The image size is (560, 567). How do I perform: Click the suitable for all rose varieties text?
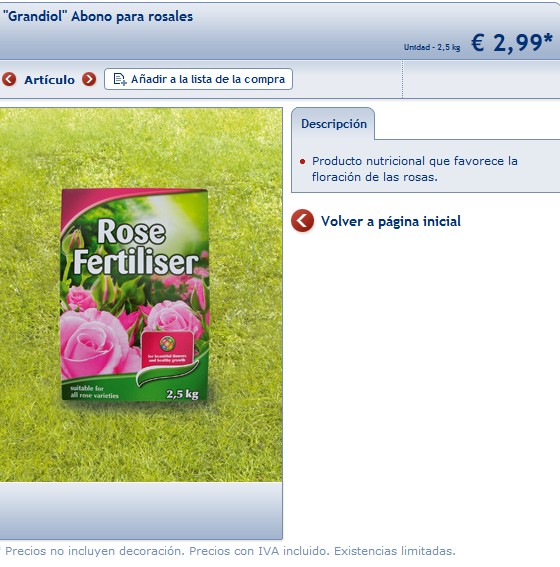coord(94,392)
